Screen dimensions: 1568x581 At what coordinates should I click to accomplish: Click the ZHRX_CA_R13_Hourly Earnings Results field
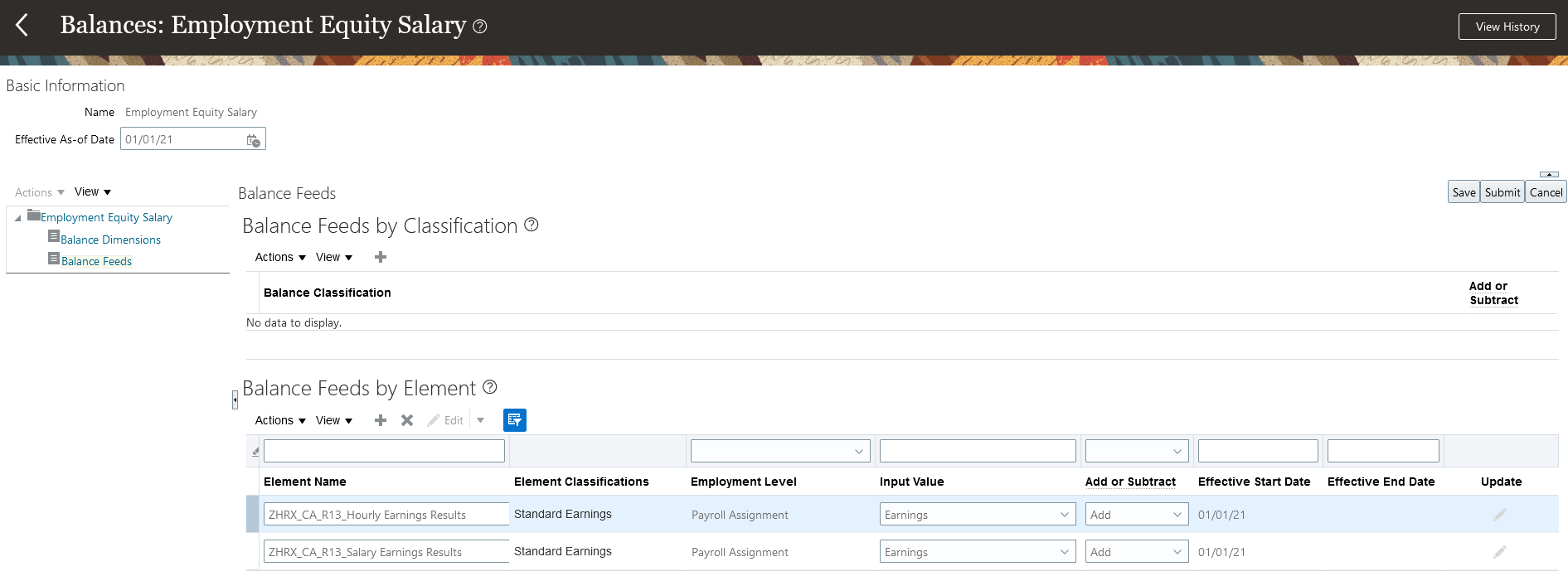pos(386,515)
